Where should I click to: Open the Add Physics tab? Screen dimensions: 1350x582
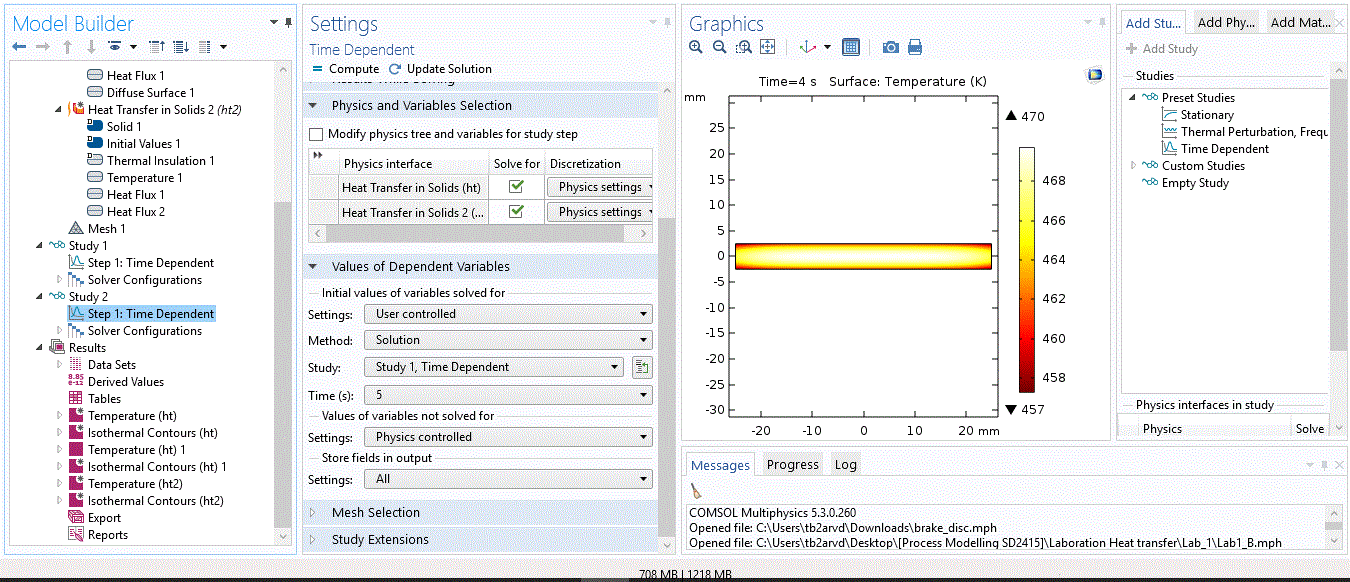point(1225,22)
